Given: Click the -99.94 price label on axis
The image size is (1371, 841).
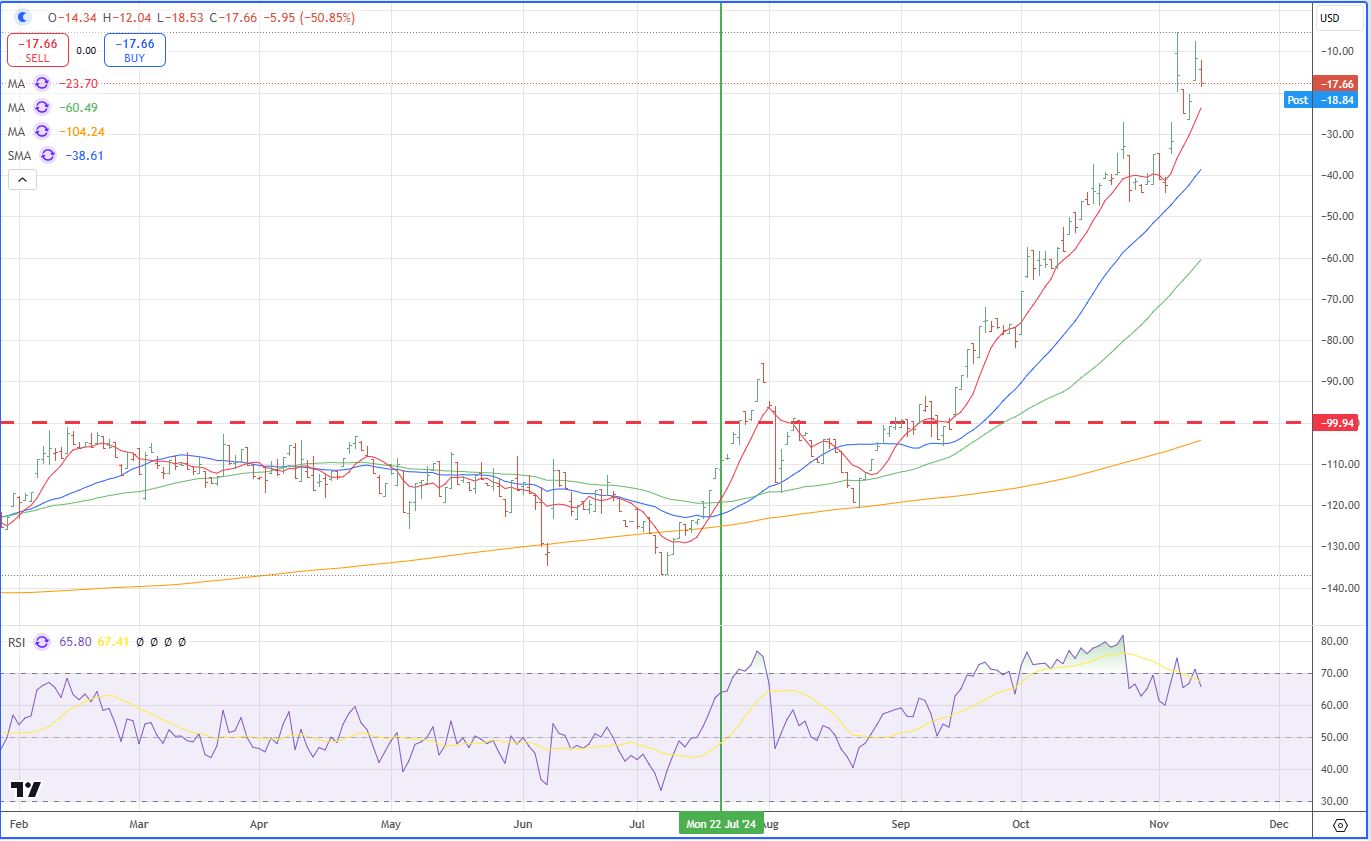Looking at the screenshot, I should click(x=1336, y=423).
